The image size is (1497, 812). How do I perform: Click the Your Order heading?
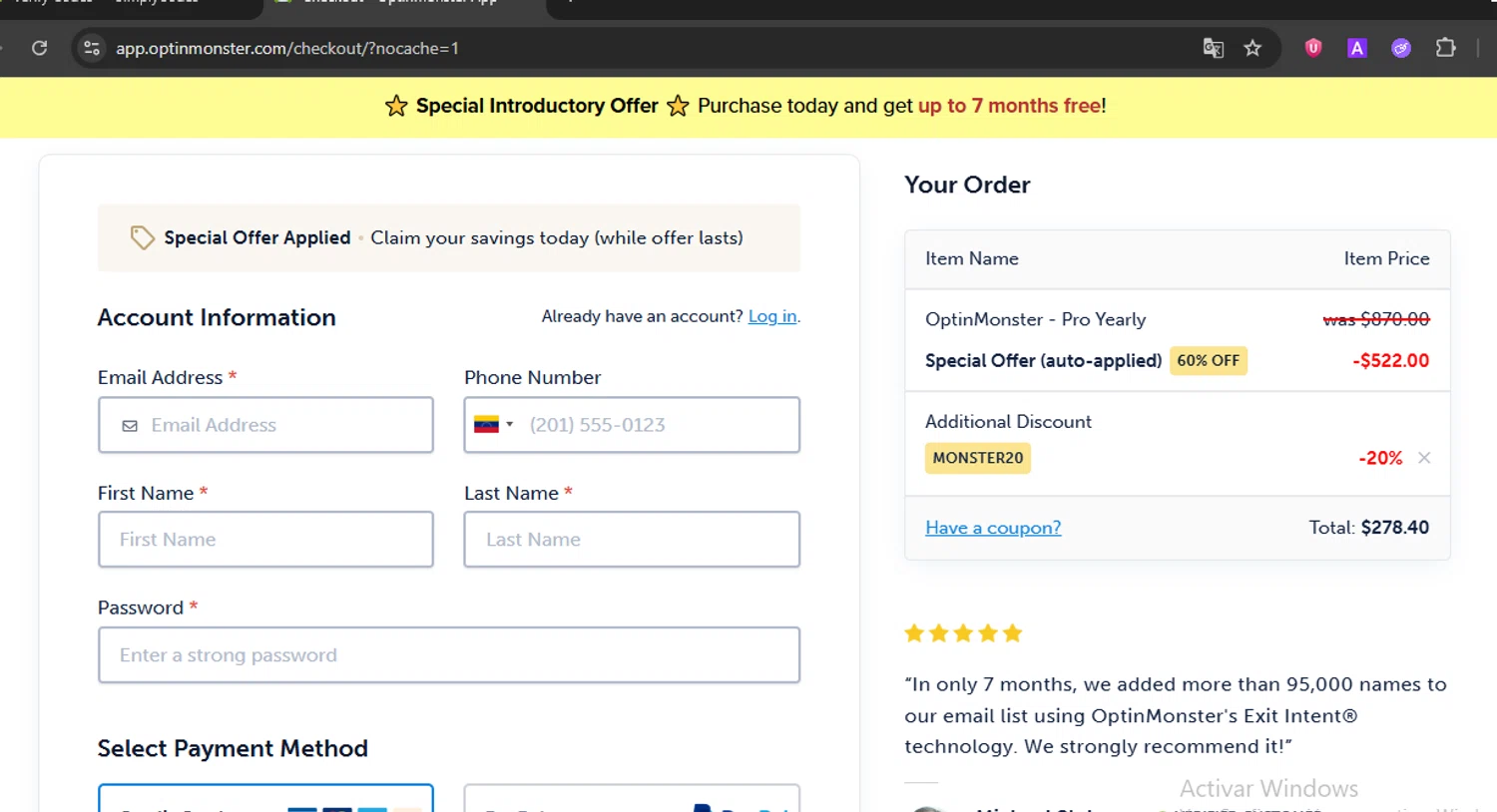pos(967,185)
